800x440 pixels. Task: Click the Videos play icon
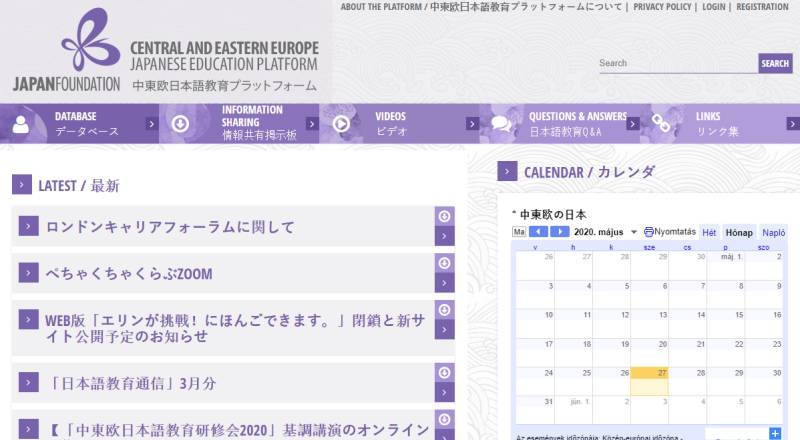point(341,124)
